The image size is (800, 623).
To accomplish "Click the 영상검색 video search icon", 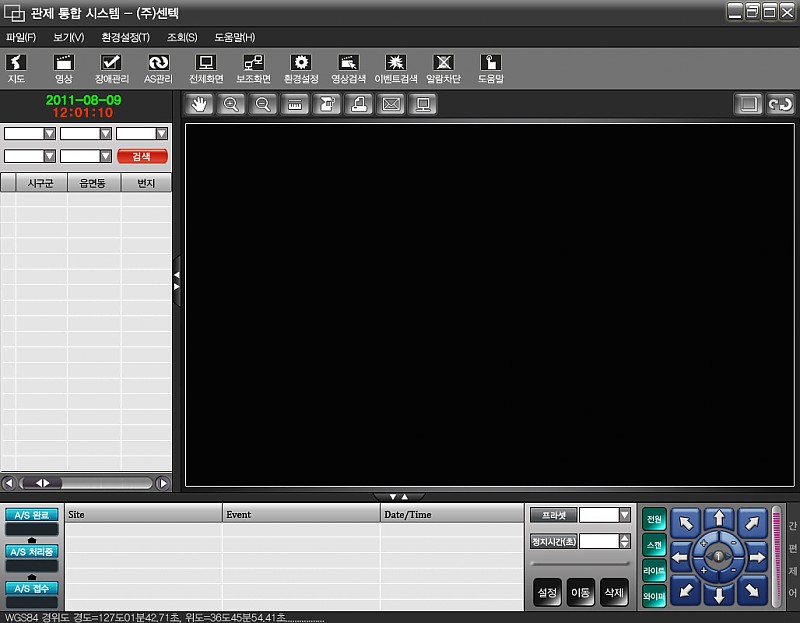I will 348,68.
